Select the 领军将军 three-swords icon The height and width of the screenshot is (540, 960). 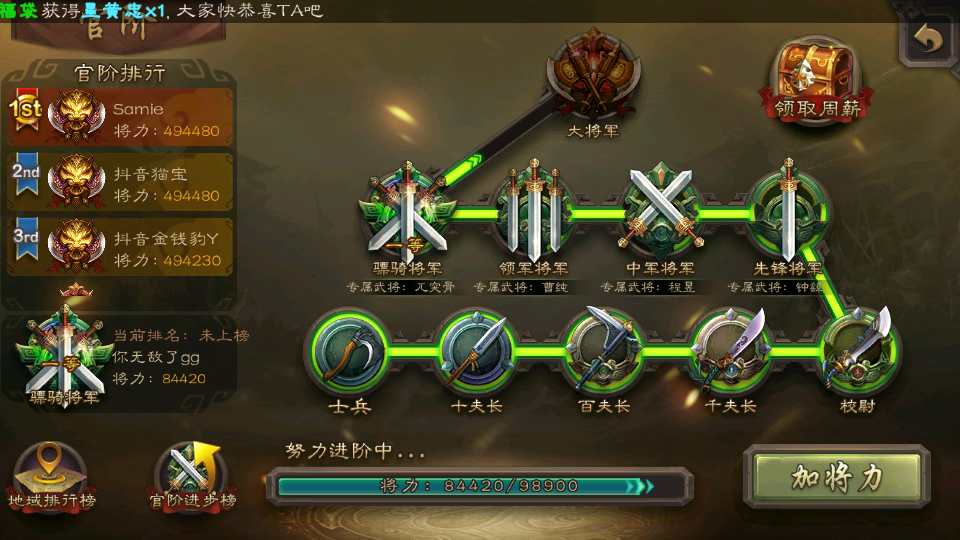pos(534,212)
